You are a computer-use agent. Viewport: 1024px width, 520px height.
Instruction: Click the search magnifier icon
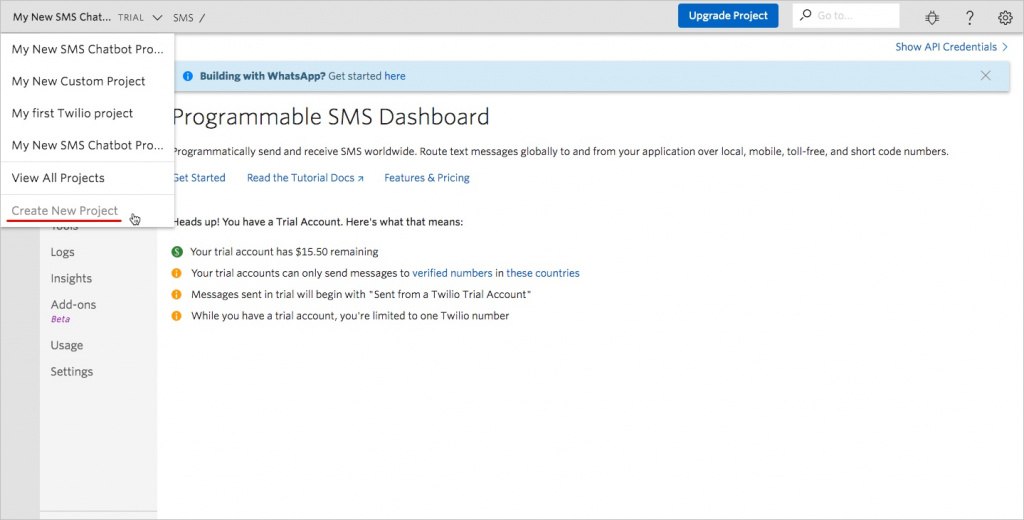click(x=805, y=16)
